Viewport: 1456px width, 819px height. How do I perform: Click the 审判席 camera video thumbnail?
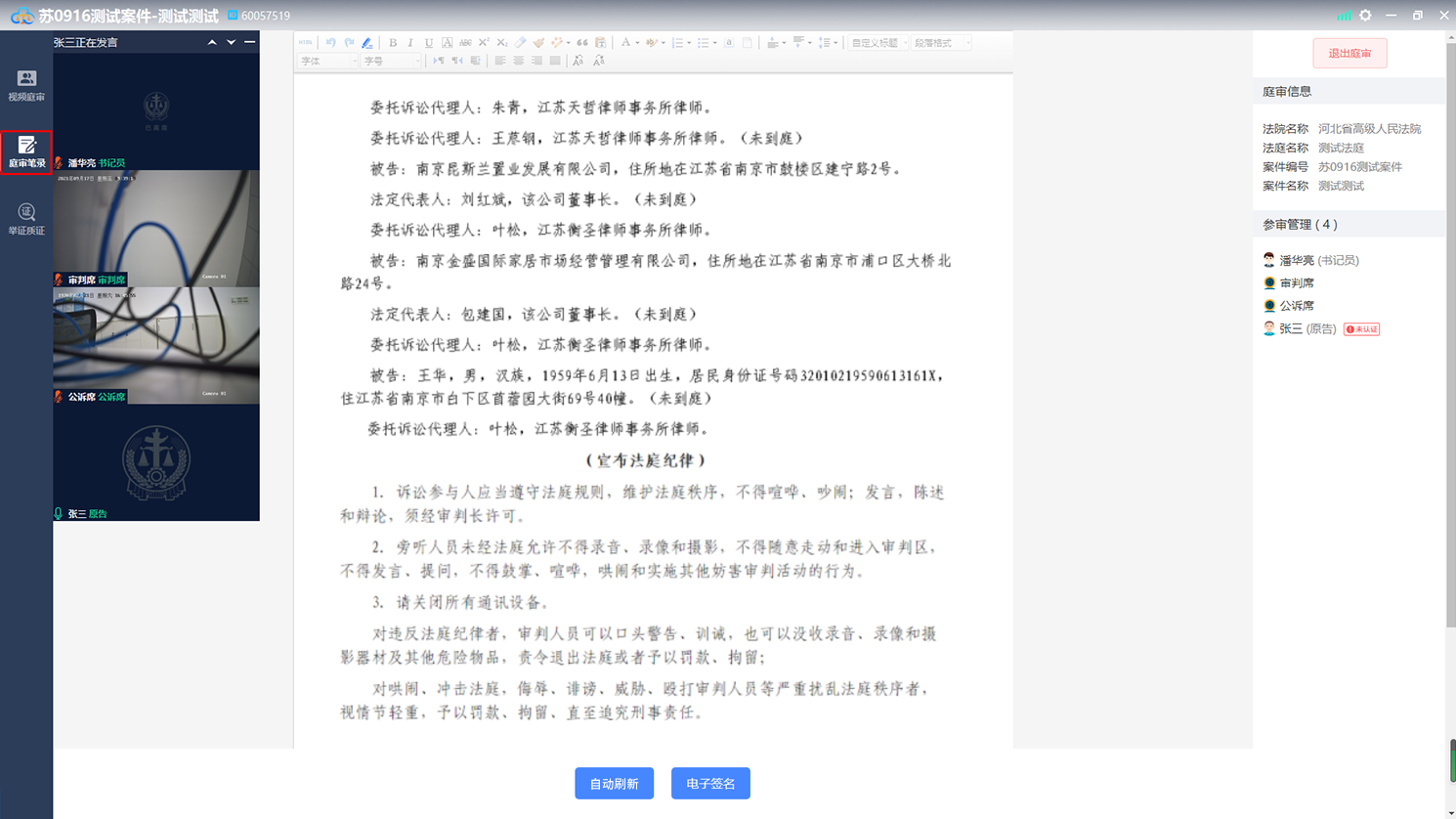156,227
